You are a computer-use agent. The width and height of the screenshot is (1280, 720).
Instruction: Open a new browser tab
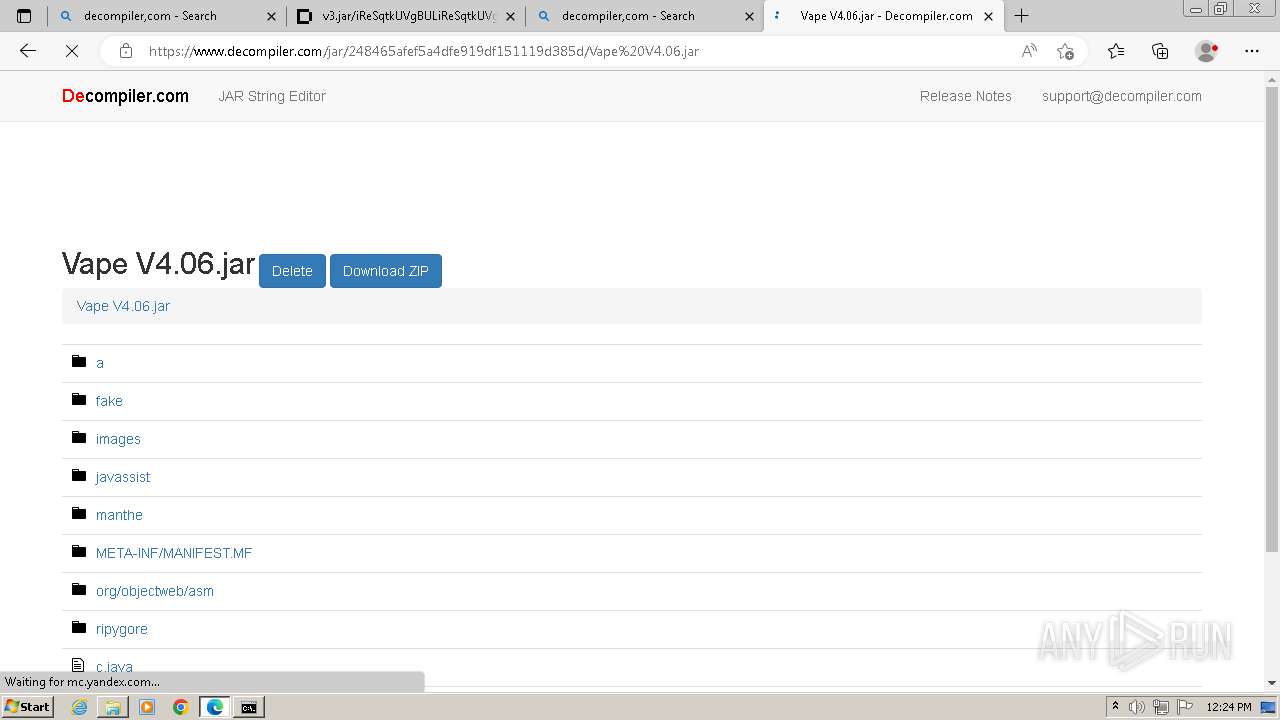1021,16
